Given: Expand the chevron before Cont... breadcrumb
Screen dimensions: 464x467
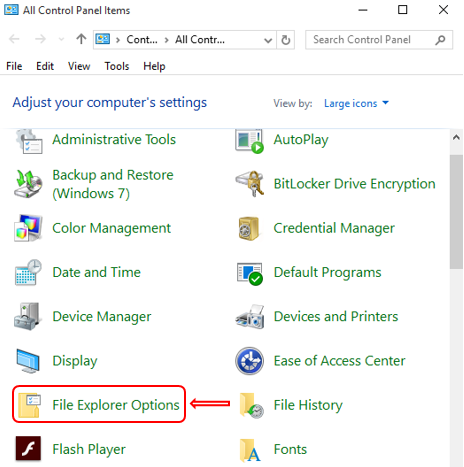Looking at the screenshot, I should point(118,40).
